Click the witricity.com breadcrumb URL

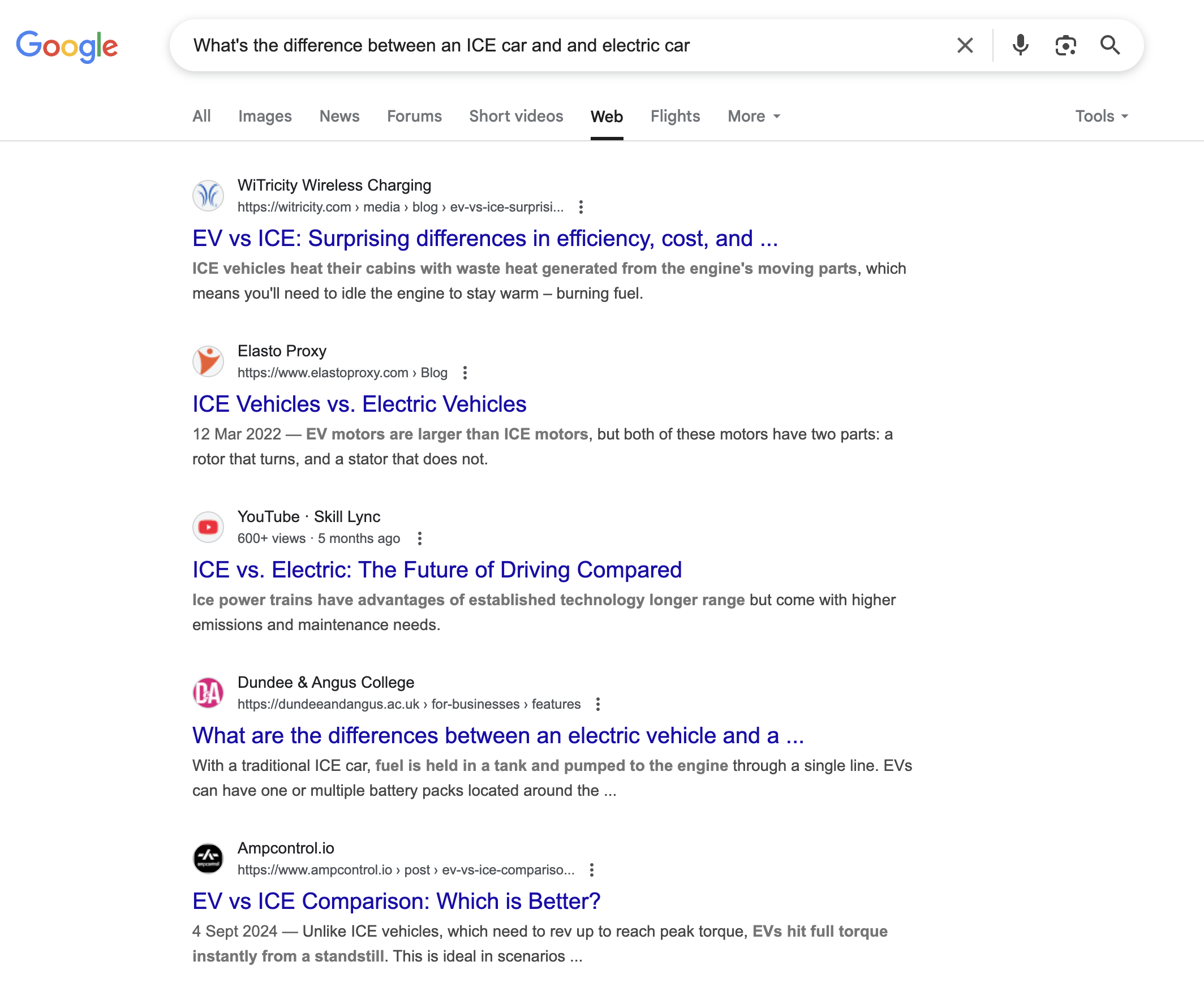(401, 207)
